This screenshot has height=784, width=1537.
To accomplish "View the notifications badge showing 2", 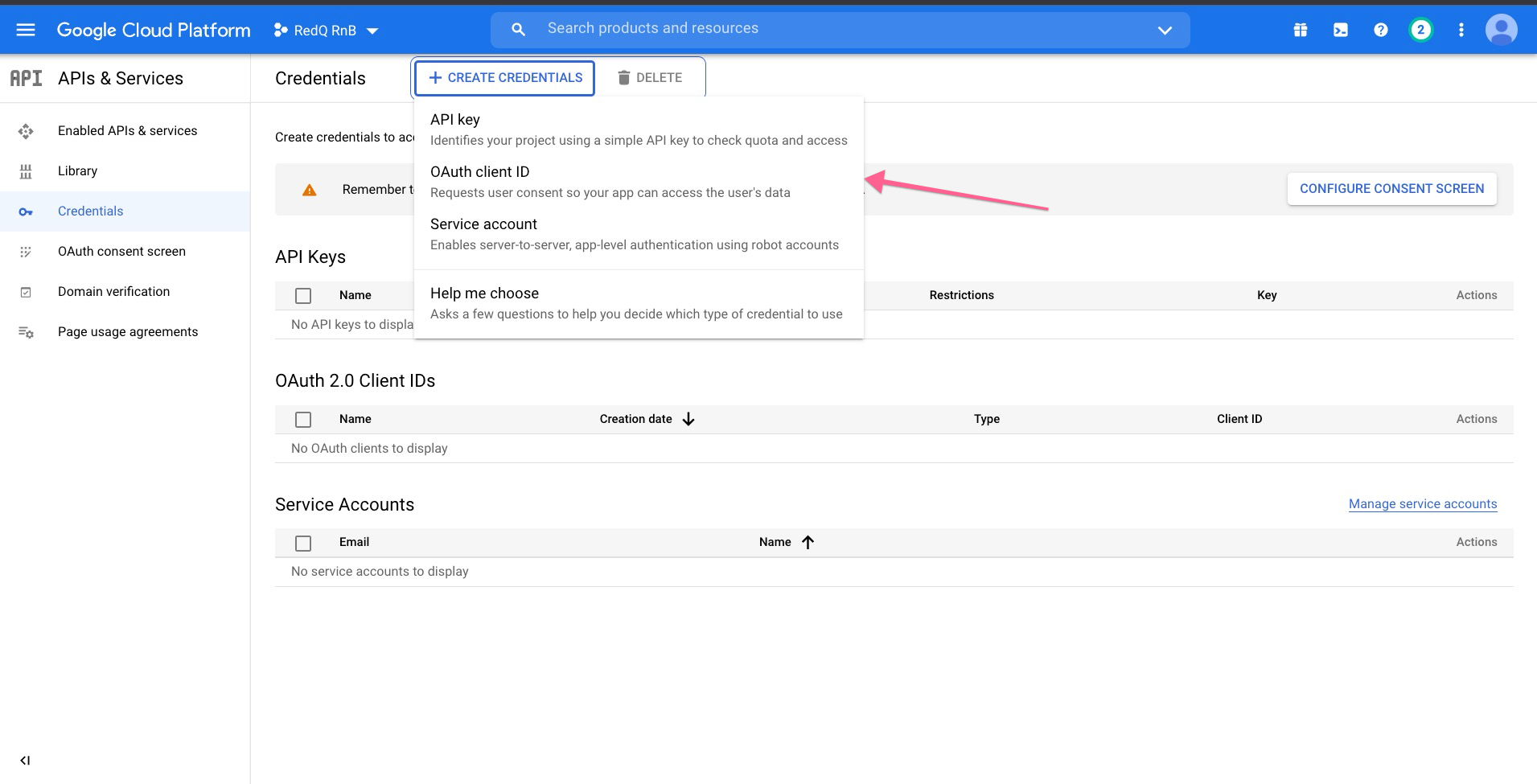I will point(1420,30).
